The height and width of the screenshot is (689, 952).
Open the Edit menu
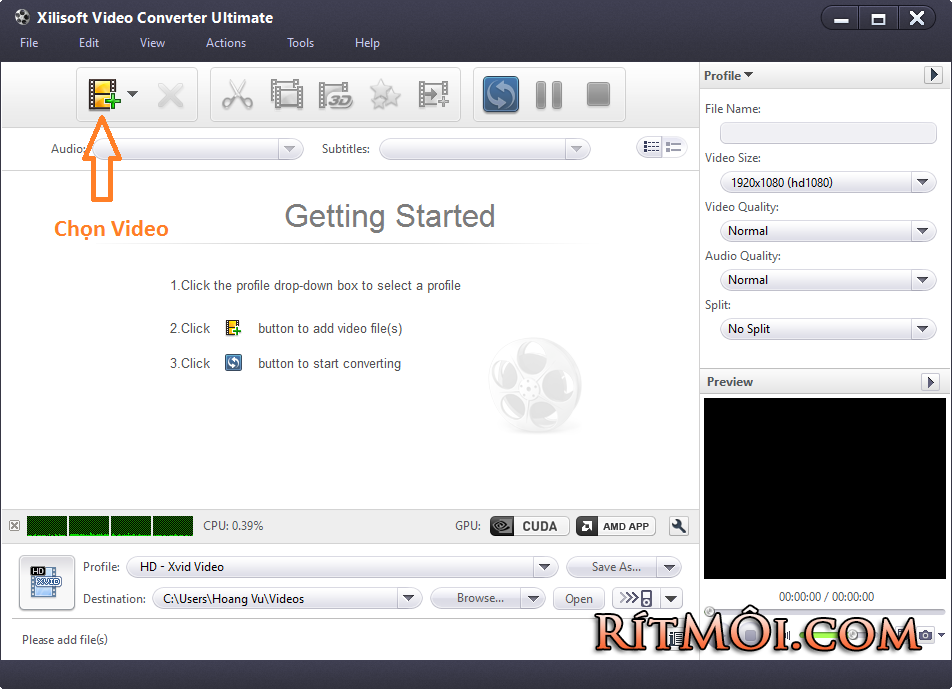click(89, 42)
